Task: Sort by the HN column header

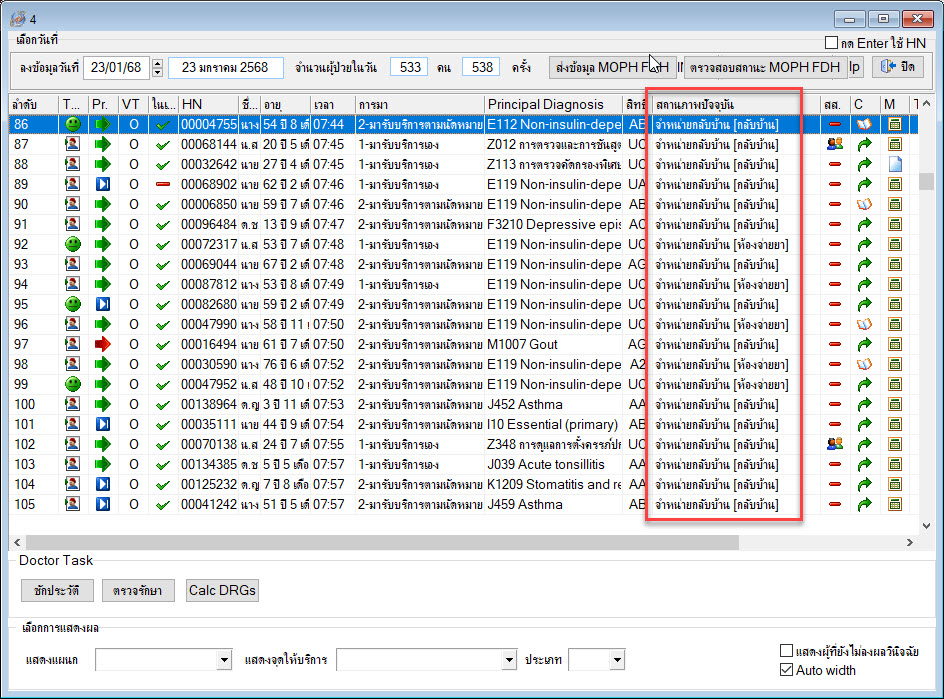Action: pyautogui.click(x=192, y=104)
